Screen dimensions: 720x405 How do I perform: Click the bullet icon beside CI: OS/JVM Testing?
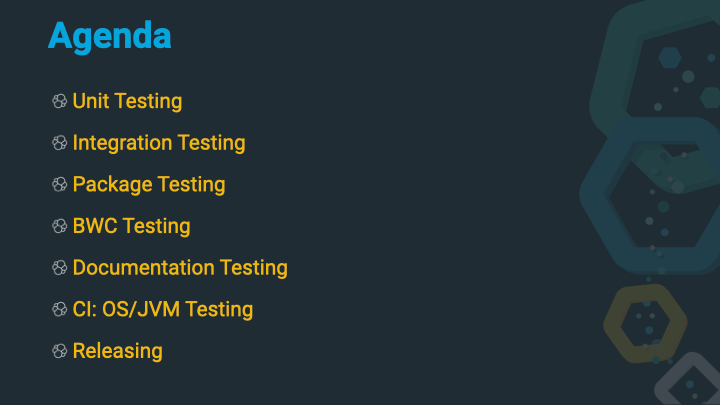click(x=60, y=310)
